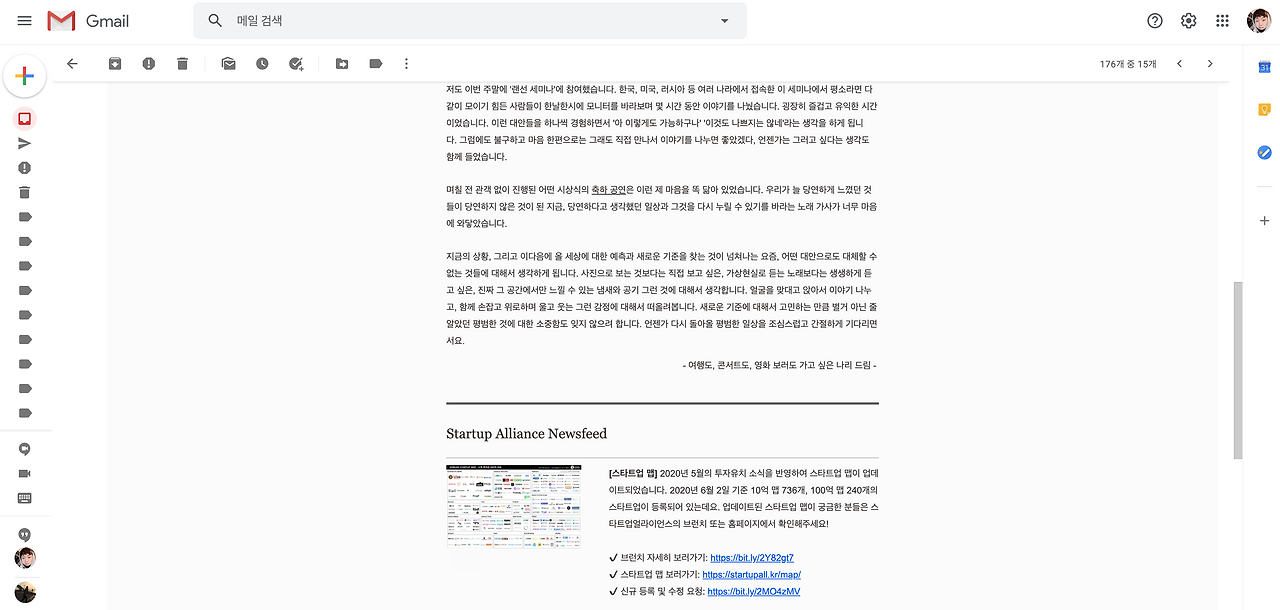Open the Google apps menu

[1221, 20]
